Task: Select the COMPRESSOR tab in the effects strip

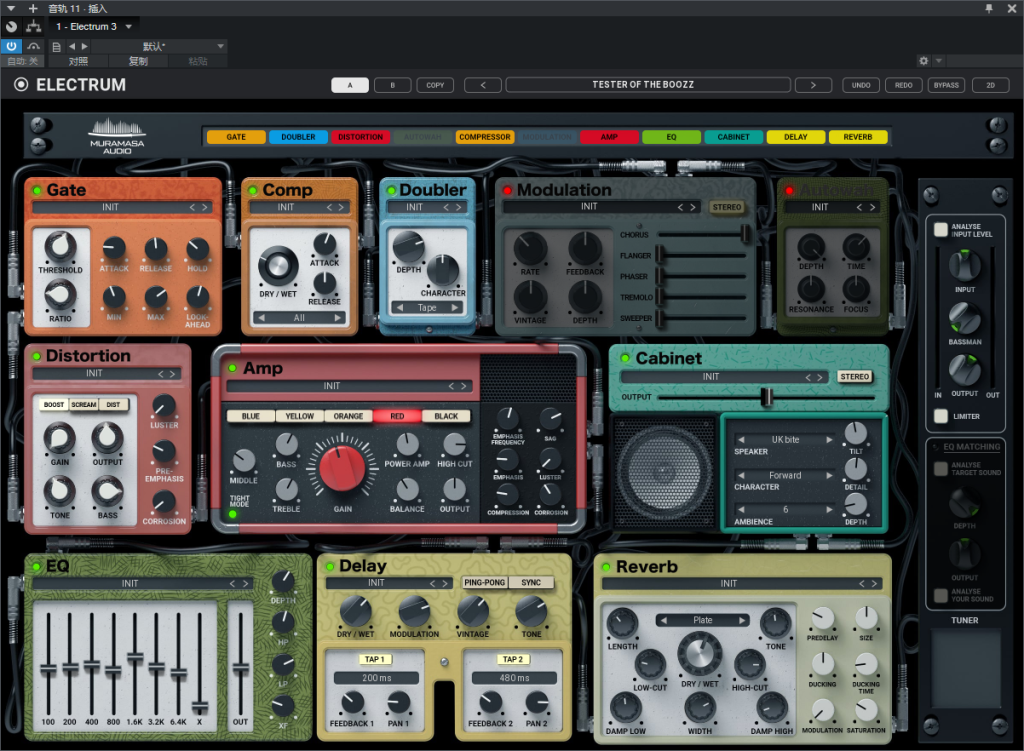Action: pyautogui.click(x=485, y=137)
